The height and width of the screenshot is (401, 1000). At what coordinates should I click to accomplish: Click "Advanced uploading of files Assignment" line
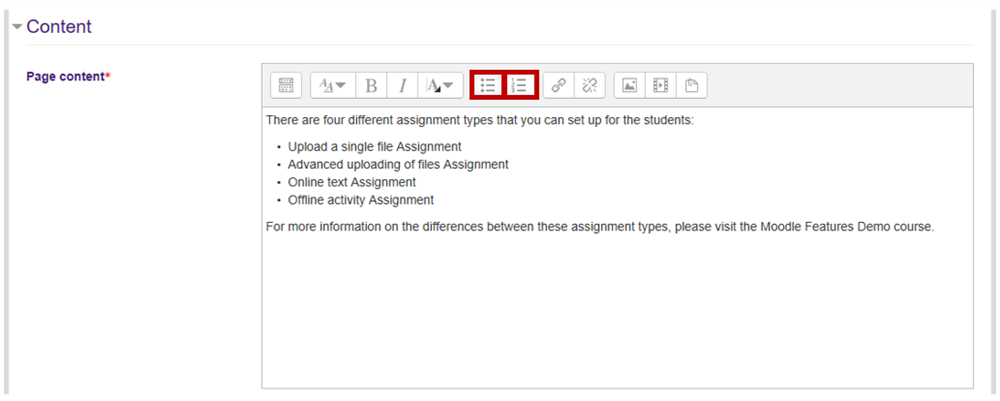tap(398, 165)
